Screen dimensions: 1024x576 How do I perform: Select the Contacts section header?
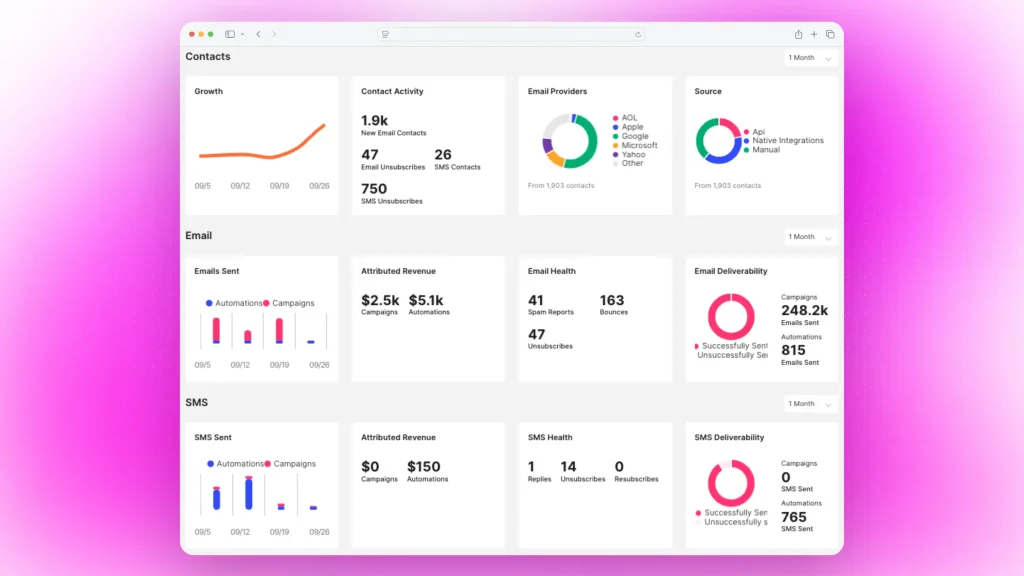click(207, 56)
